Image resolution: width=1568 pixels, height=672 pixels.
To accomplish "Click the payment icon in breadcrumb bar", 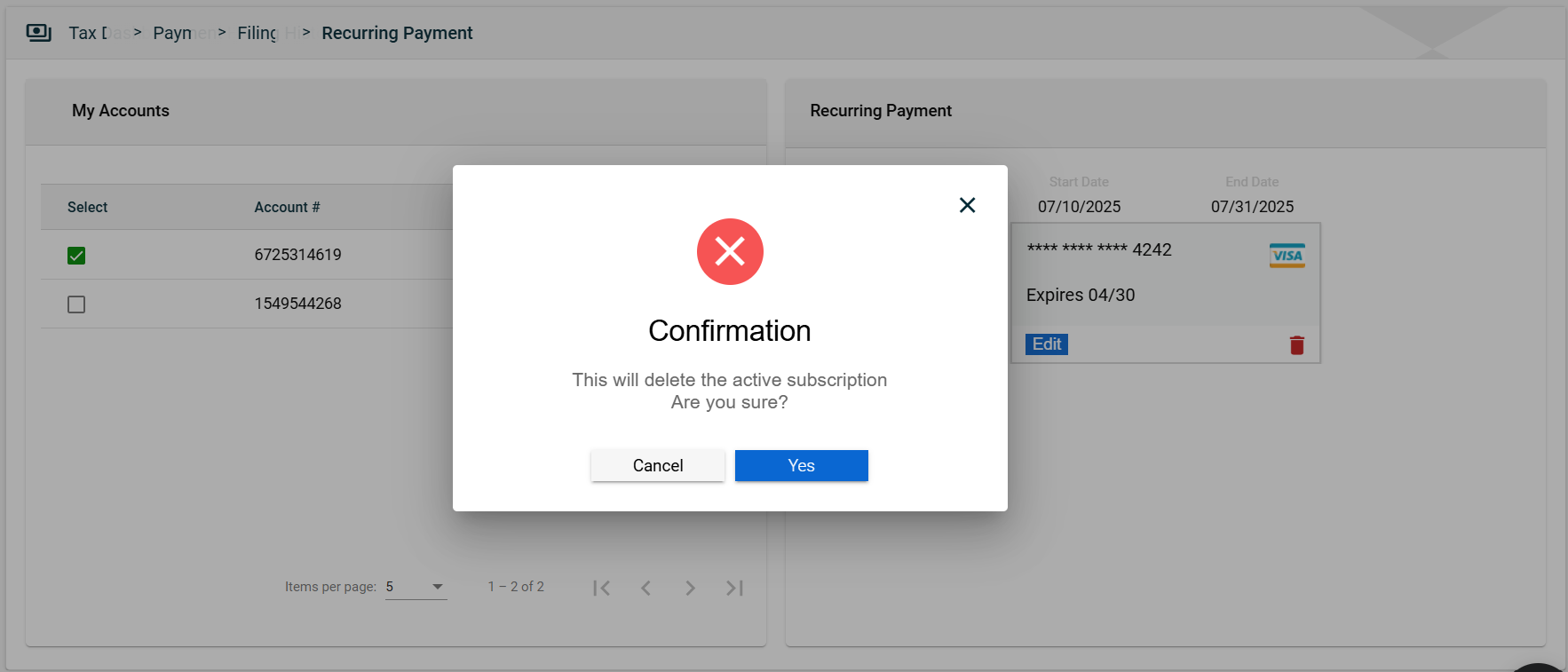I will point(38,33).
